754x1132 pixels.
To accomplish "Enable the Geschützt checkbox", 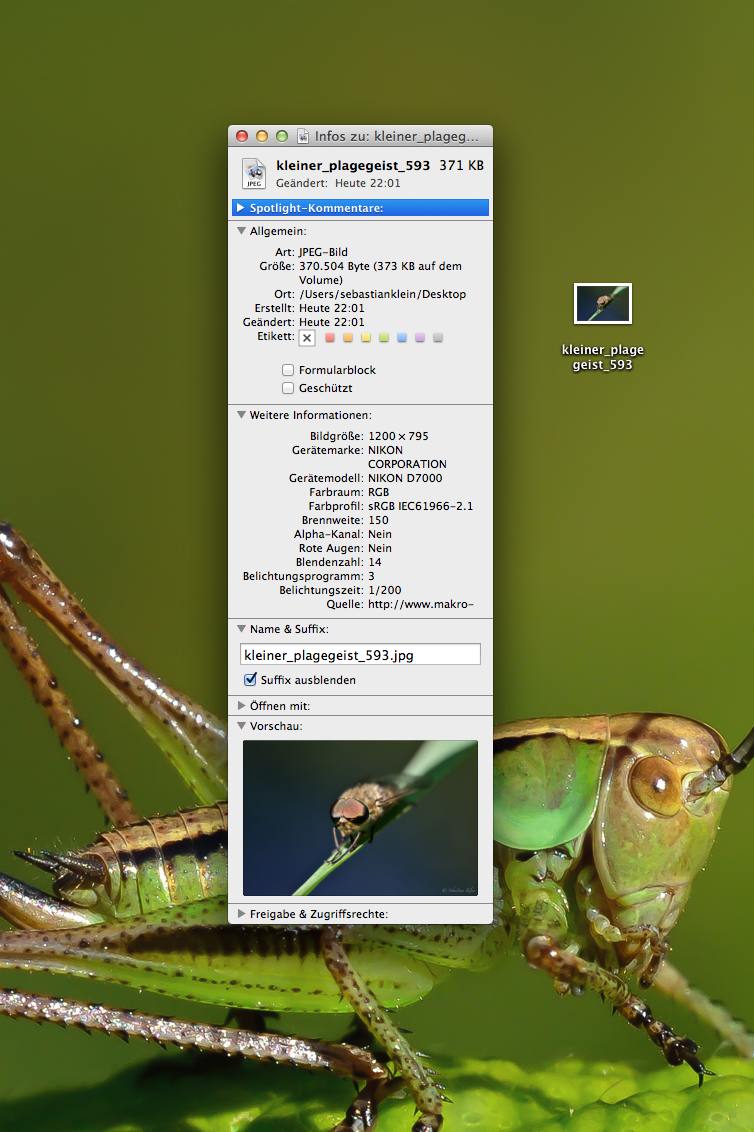I will [288, 388].
